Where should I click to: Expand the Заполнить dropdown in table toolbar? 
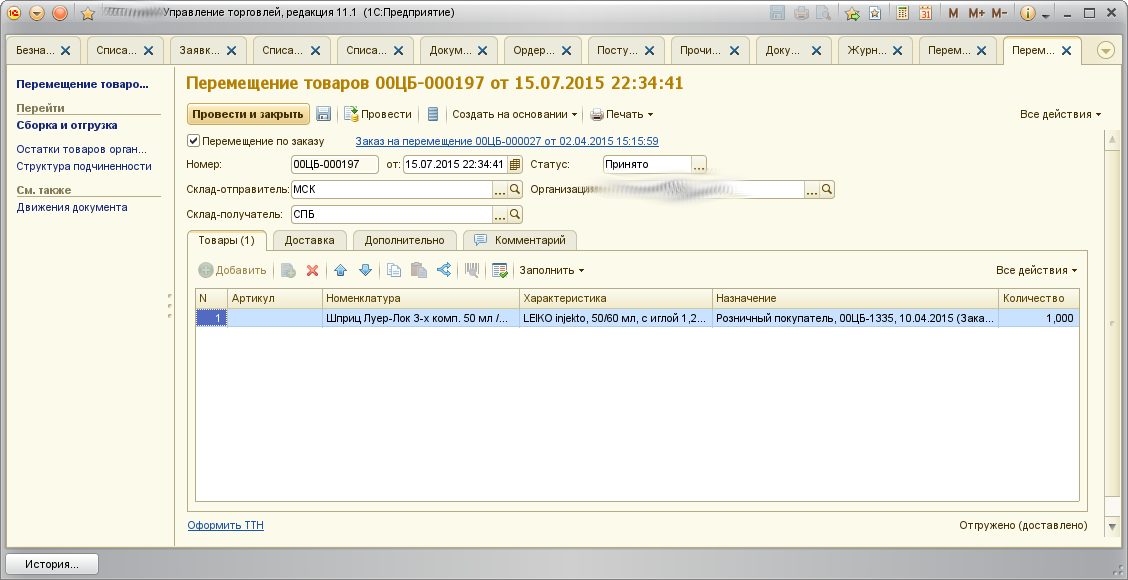(x=551, y=270)
